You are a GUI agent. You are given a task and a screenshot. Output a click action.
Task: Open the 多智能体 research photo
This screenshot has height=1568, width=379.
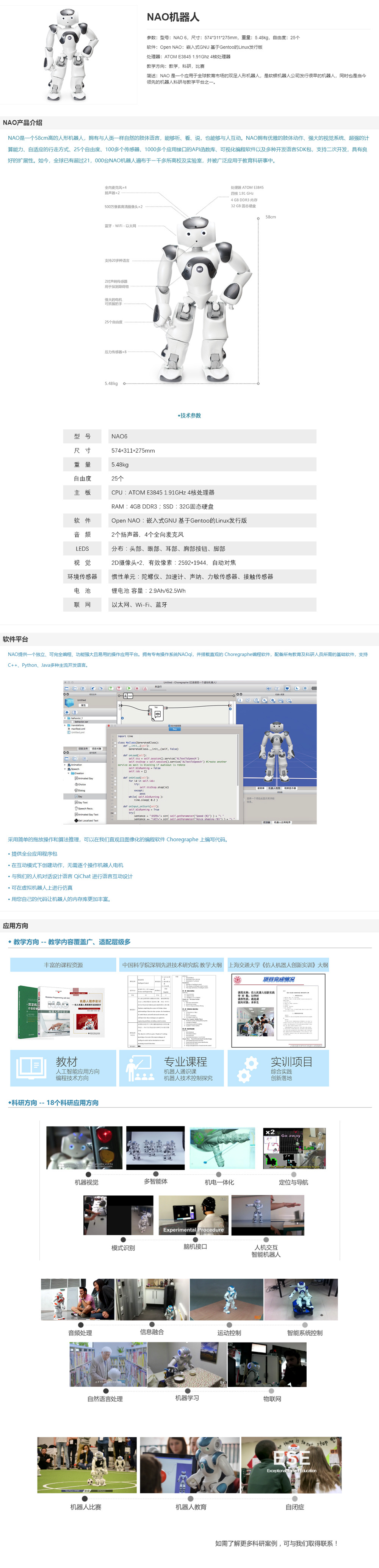[x=155, y=1148]
